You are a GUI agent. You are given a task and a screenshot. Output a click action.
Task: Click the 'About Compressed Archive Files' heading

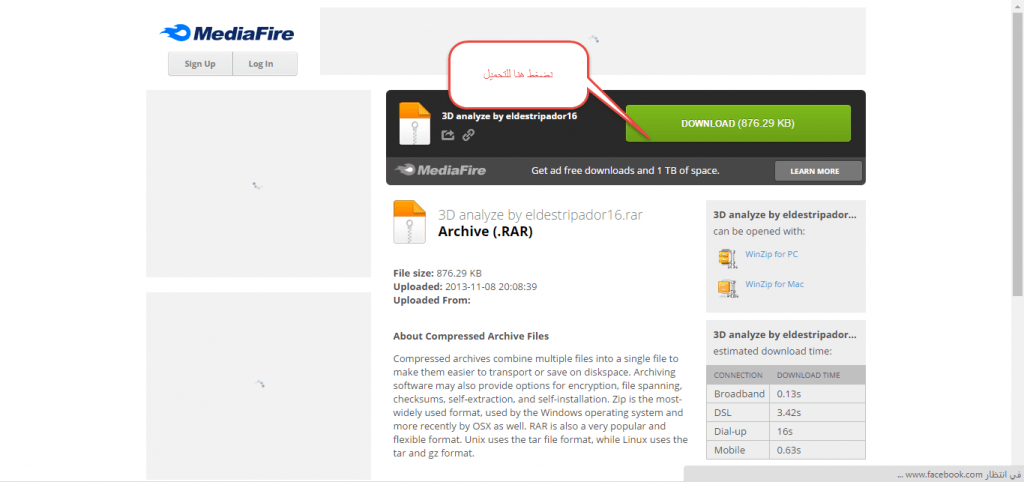(x=471, y=336)
